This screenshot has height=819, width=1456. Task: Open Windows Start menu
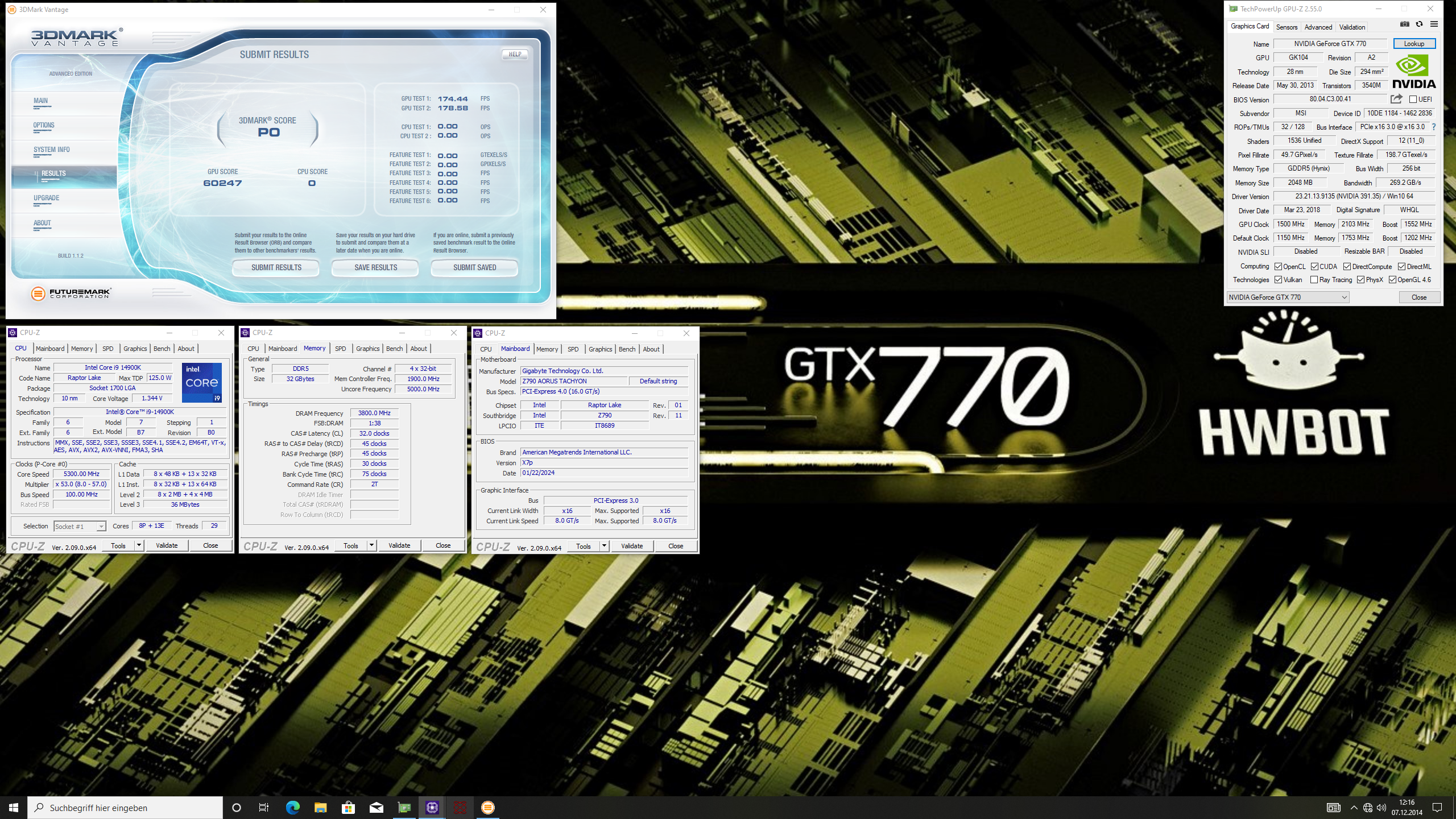pos(14,808)
